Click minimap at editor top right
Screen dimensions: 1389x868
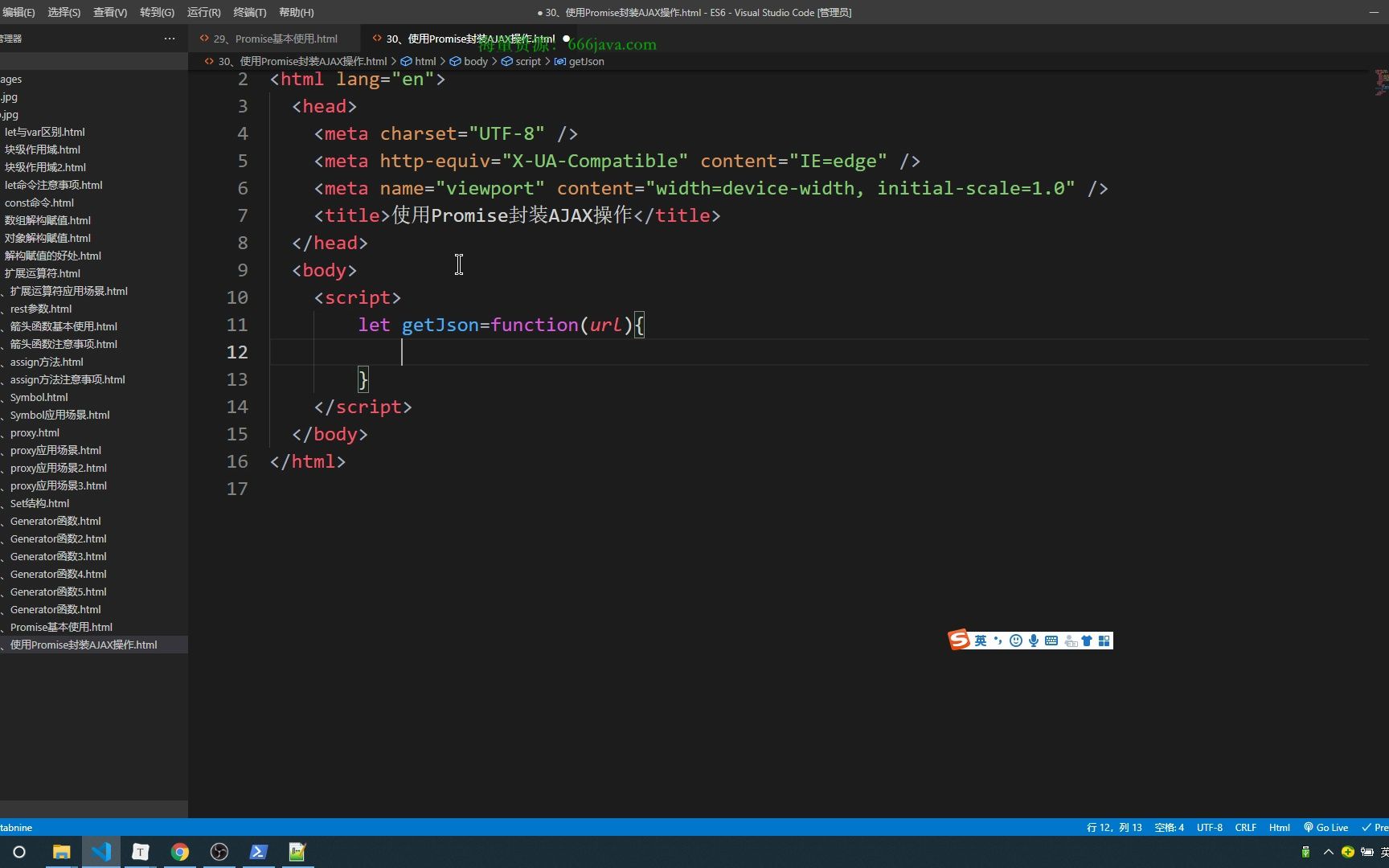pyautogui.click(x=1380, y=82)
